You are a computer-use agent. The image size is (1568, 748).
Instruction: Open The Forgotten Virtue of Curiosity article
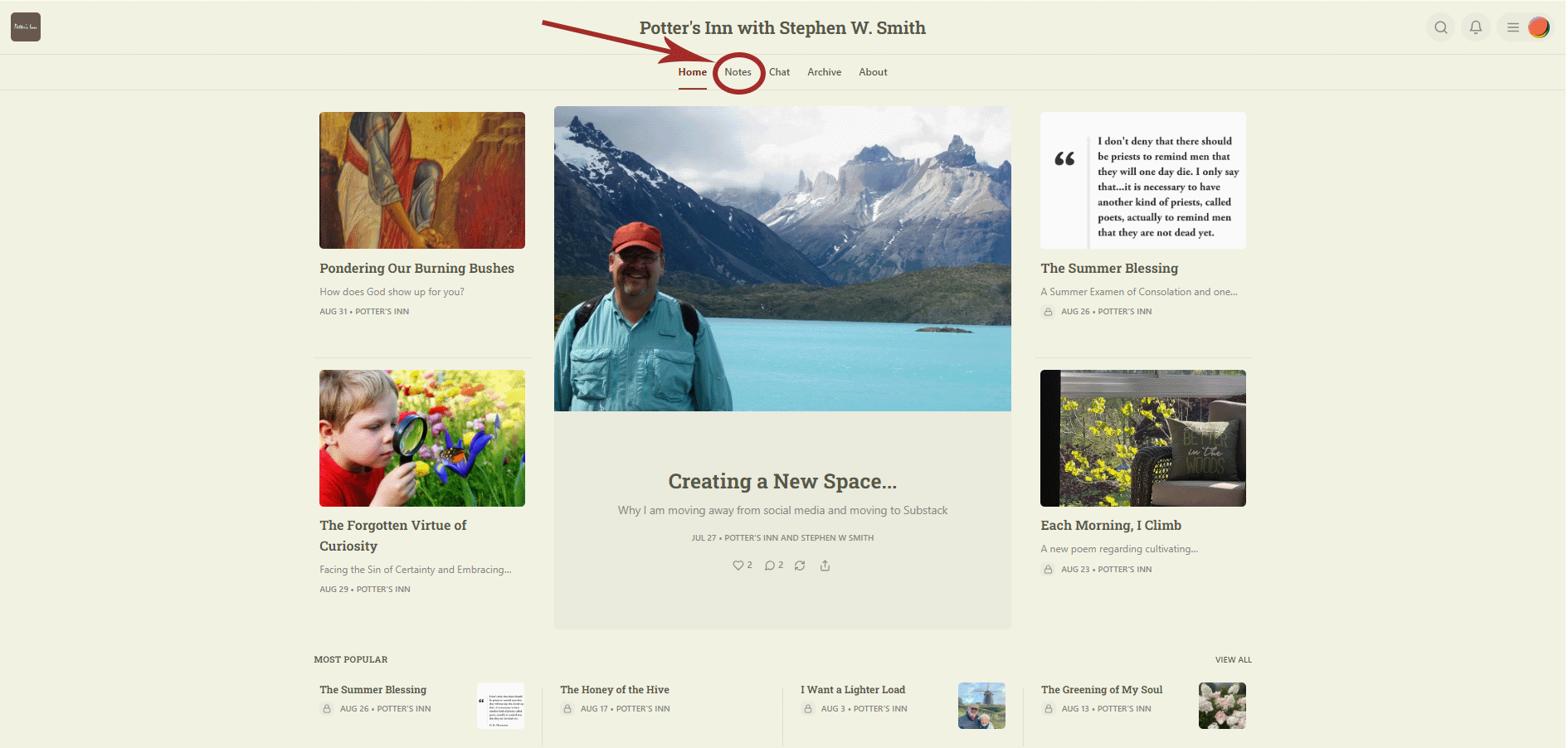coord(393,536)
